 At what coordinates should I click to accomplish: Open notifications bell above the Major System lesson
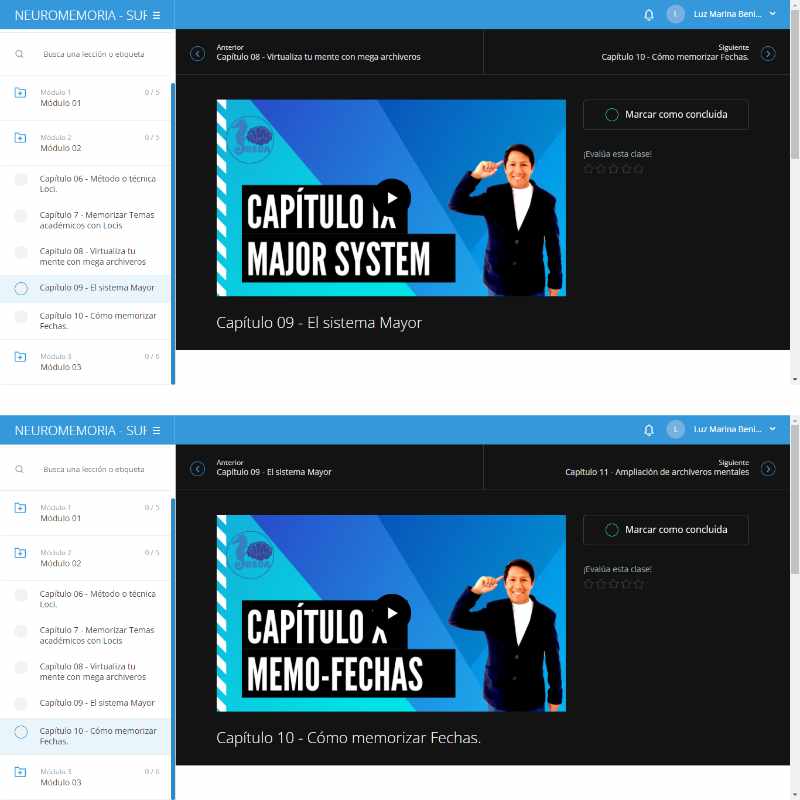point(649,14)
